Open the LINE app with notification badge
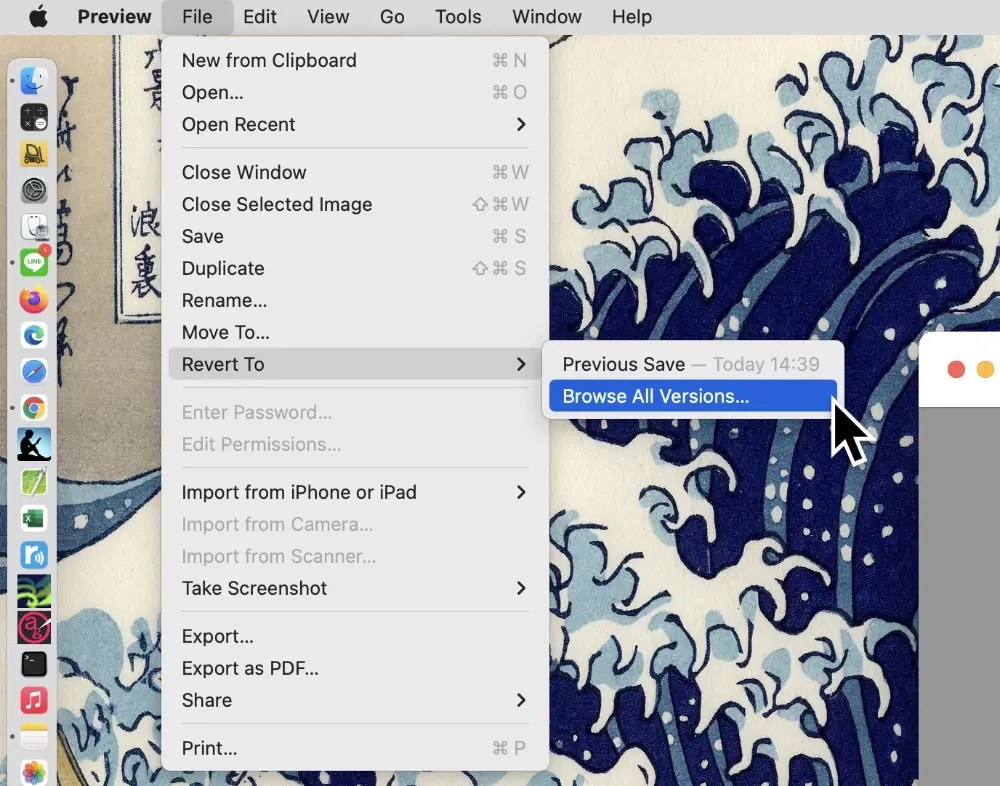Screen dimensions: 1000x786 coord(33,262)
